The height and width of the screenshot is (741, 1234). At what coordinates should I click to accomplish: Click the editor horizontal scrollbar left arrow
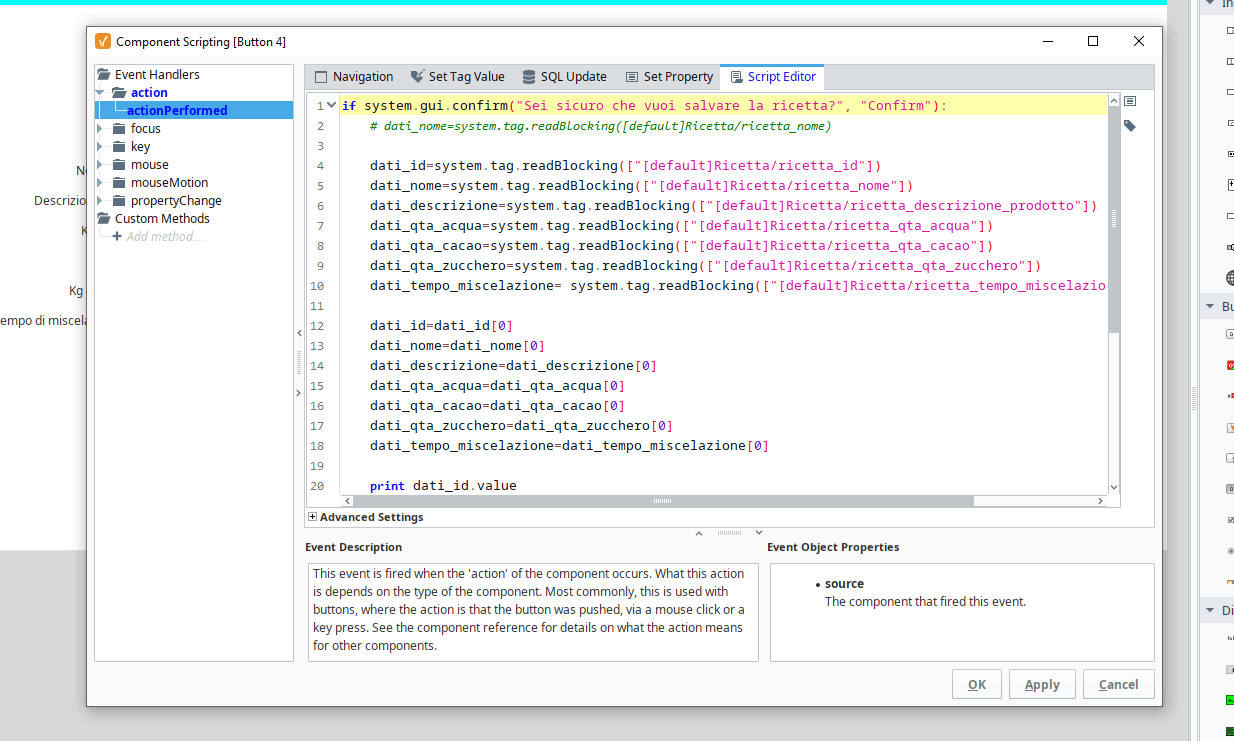click(x=348, y=501)
